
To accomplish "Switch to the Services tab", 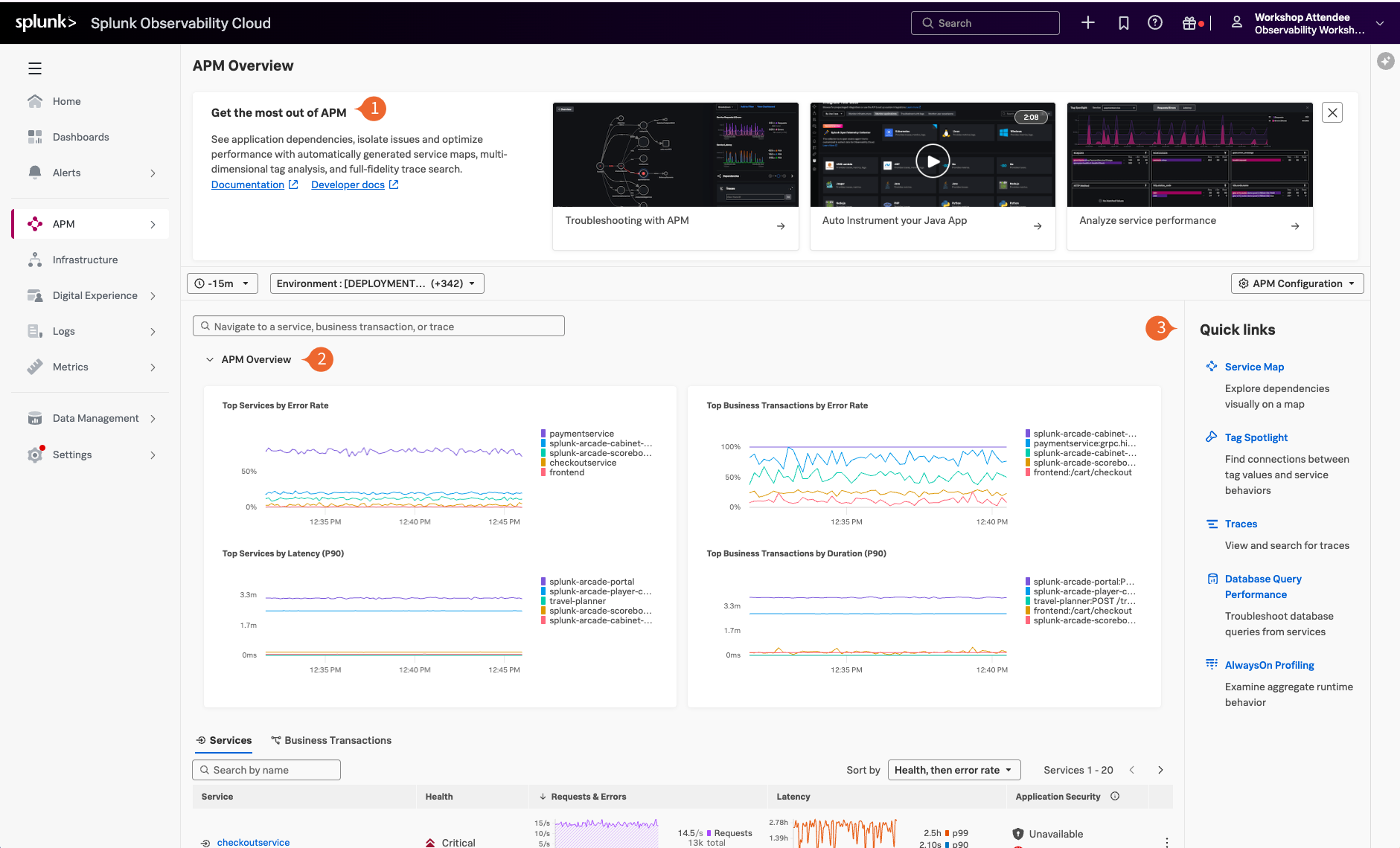I will click(x=223, y=740).
